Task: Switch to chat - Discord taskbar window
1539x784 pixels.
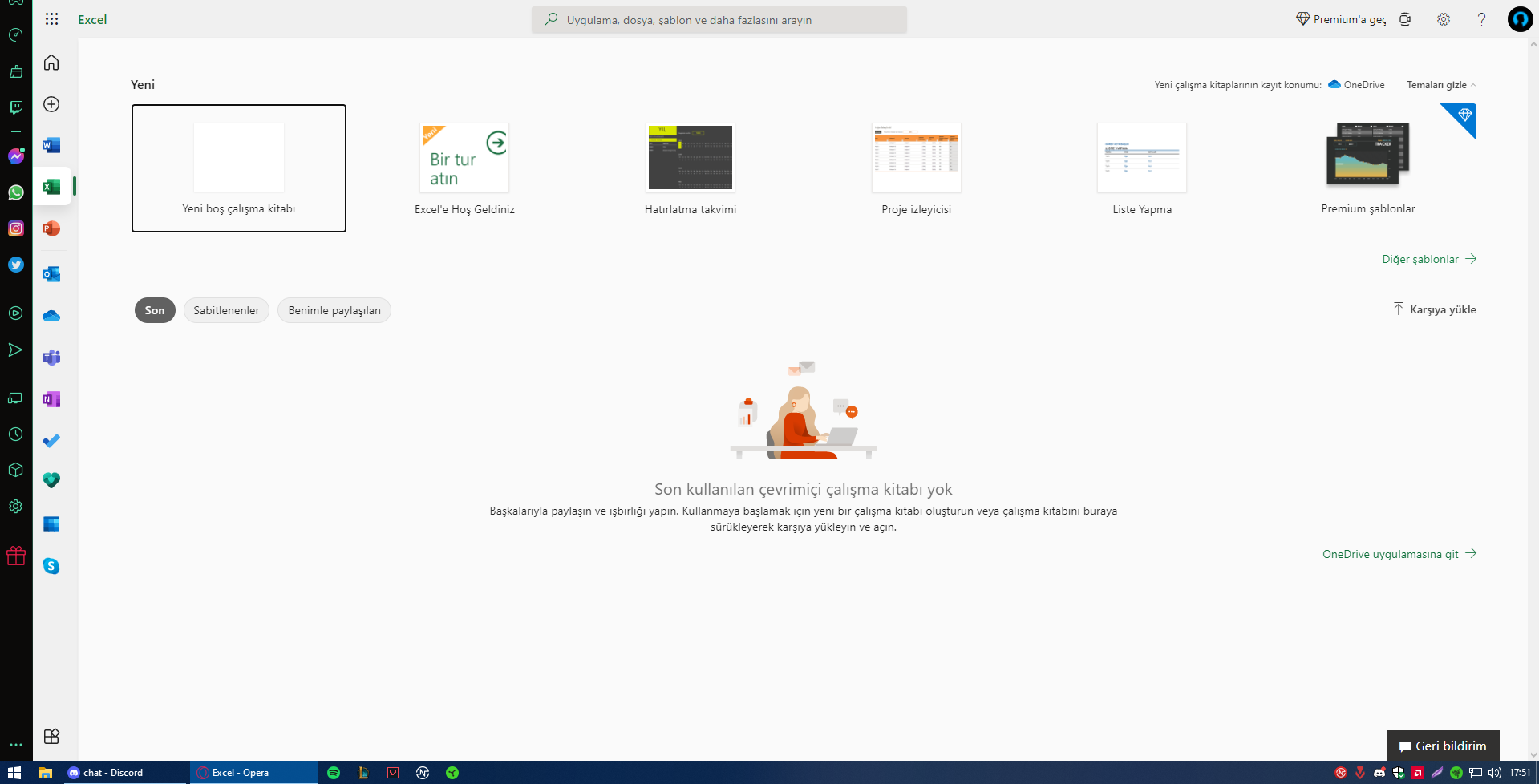Action: (127, 773)
